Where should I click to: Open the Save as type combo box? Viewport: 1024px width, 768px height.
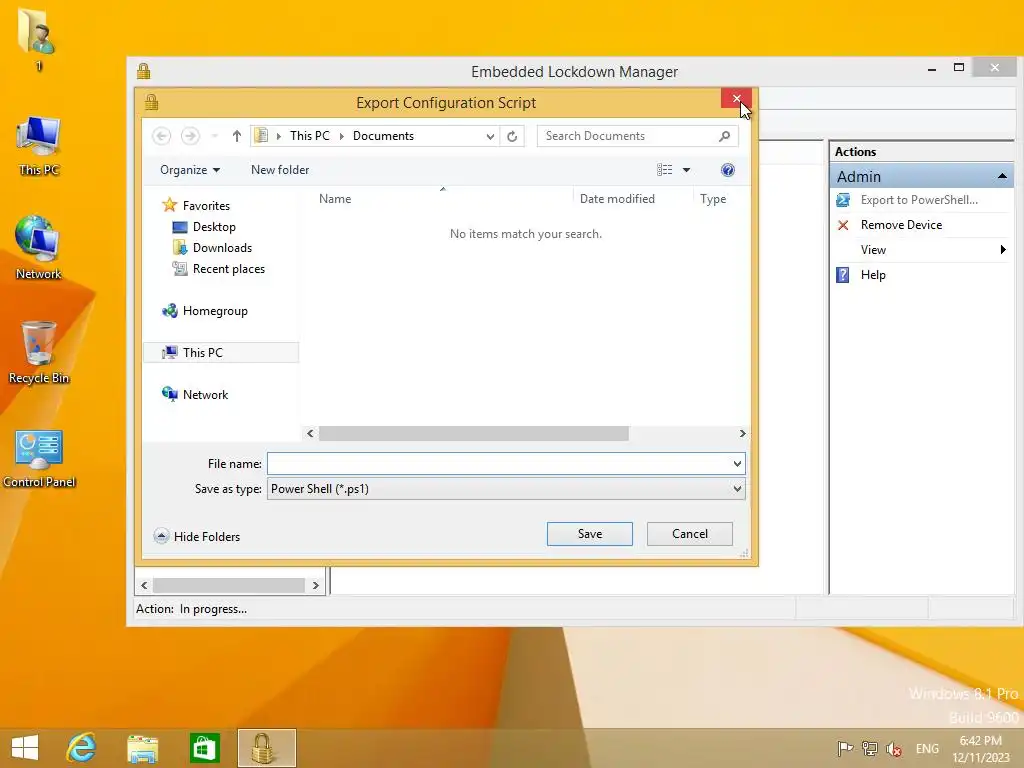[x=506, y=488]
